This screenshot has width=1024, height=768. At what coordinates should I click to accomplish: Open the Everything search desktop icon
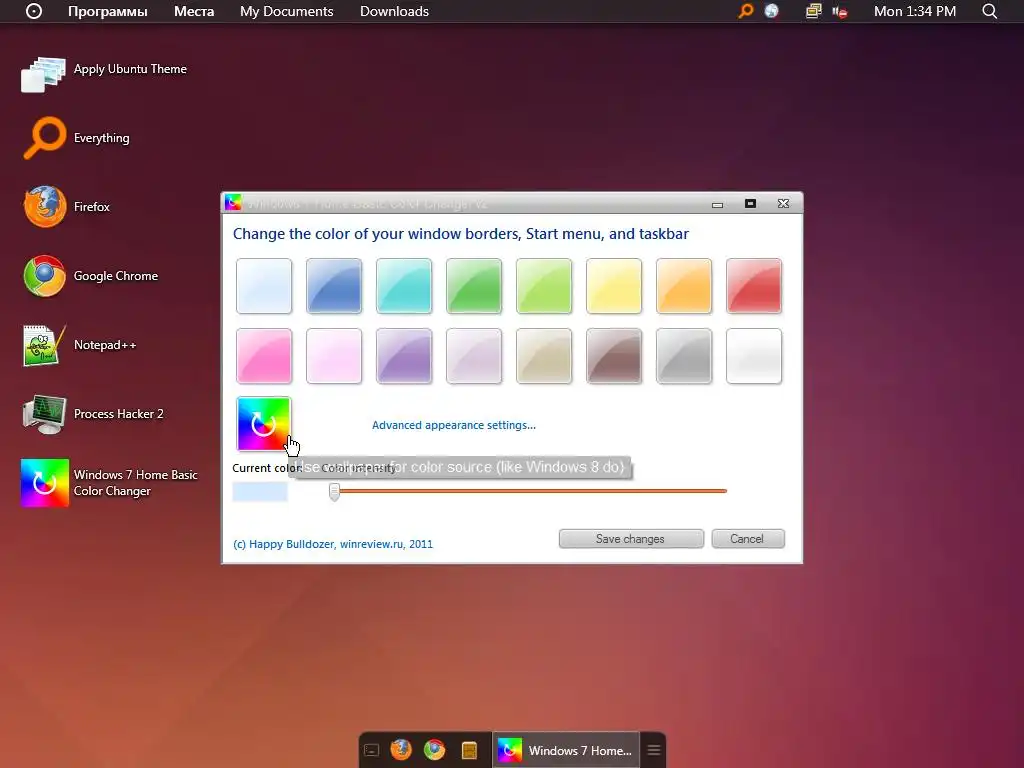coord(77,138)
